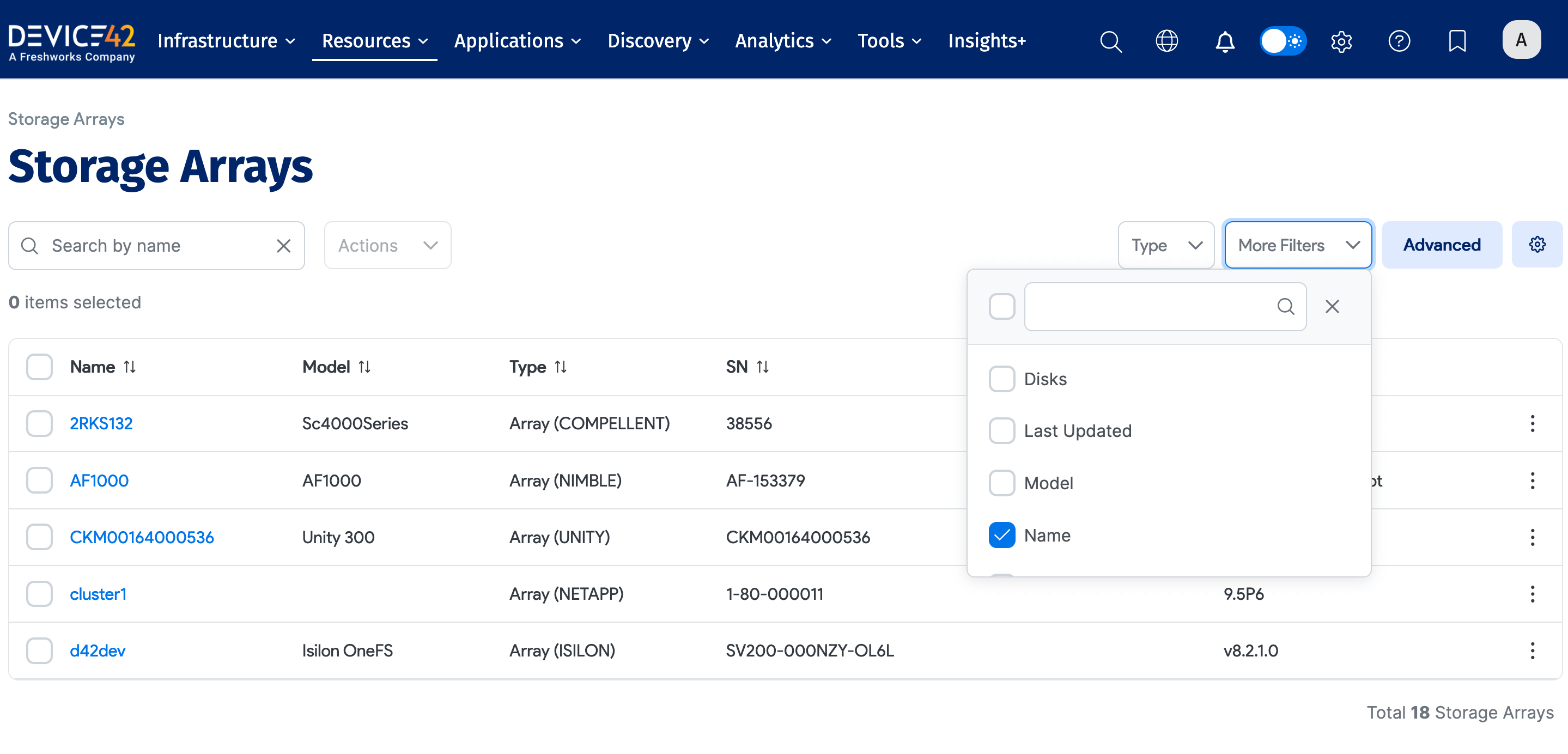
Task: Open the cluster1 storage array
Action: click(x=99, y=594)
